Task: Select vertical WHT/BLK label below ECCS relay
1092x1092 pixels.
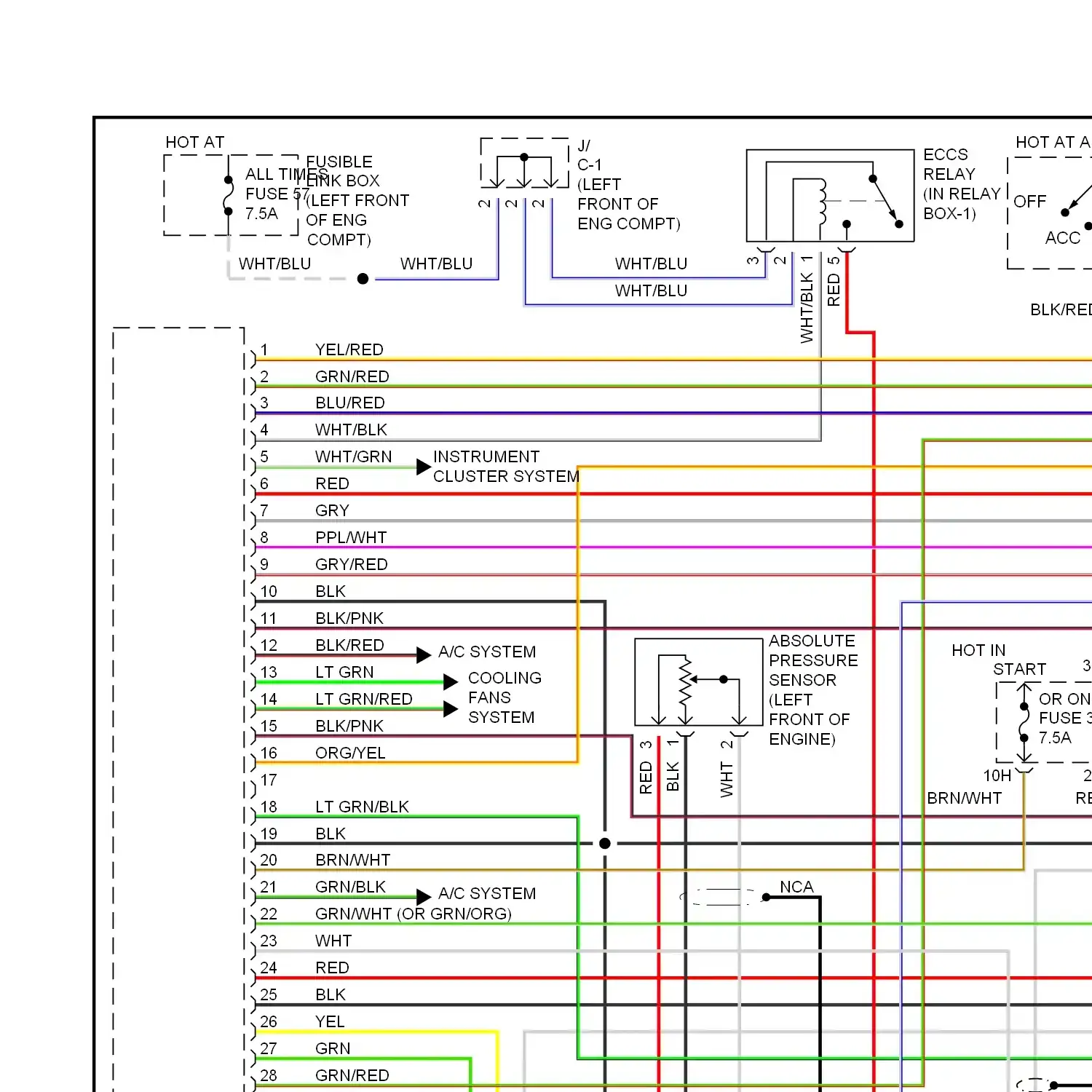Action: tap(807, 307)
